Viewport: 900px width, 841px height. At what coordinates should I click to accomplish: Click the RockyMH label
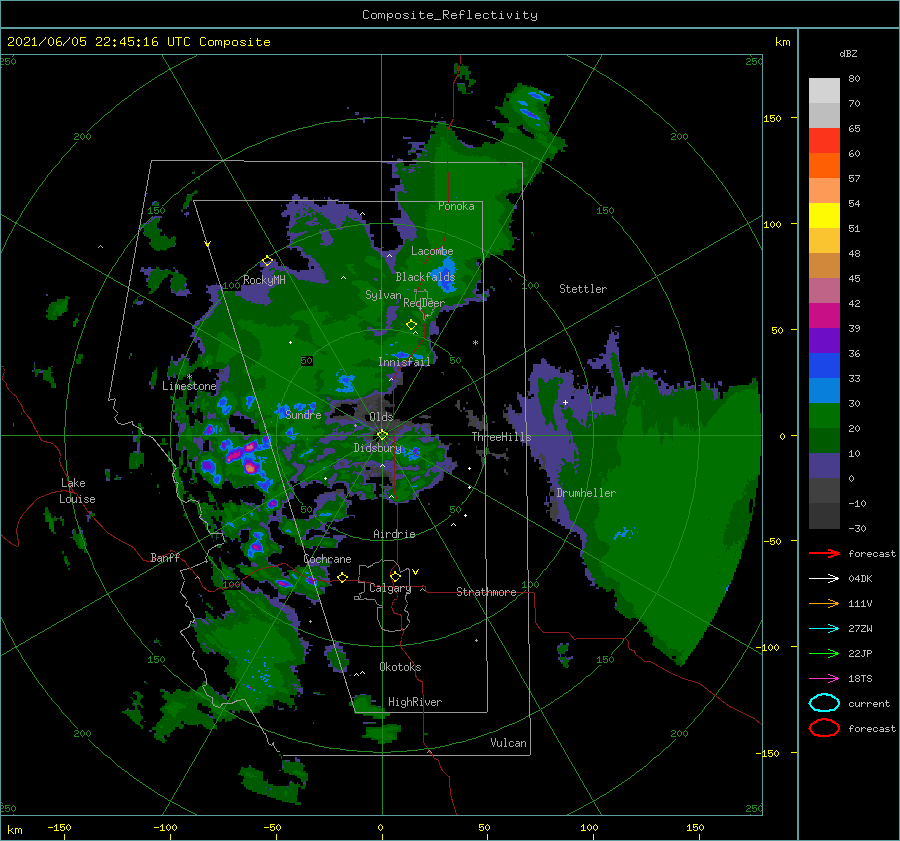tap(264, 280)
